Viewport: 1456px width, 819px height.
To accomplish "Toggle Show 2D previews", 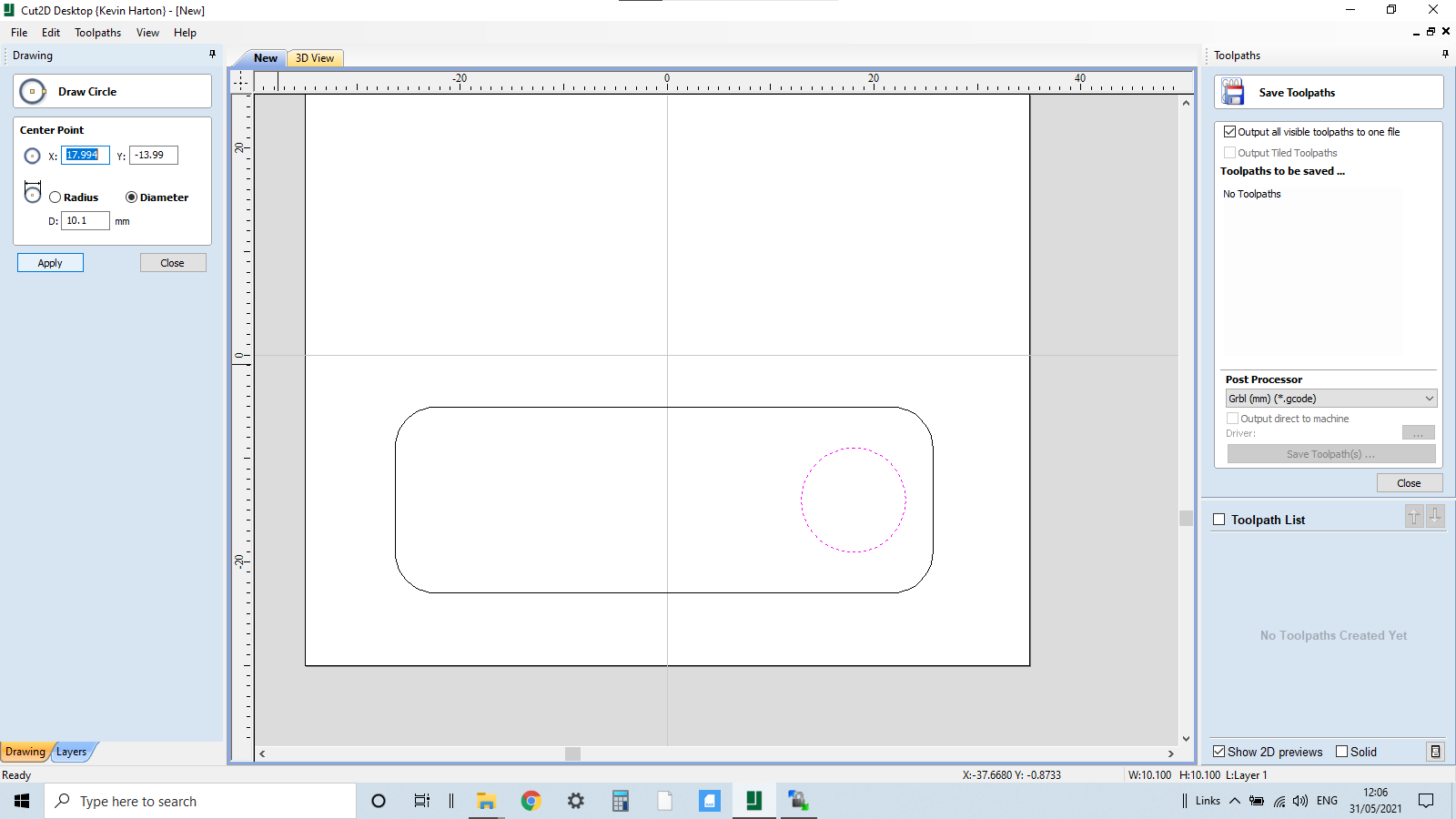I will pos(1219,752).
